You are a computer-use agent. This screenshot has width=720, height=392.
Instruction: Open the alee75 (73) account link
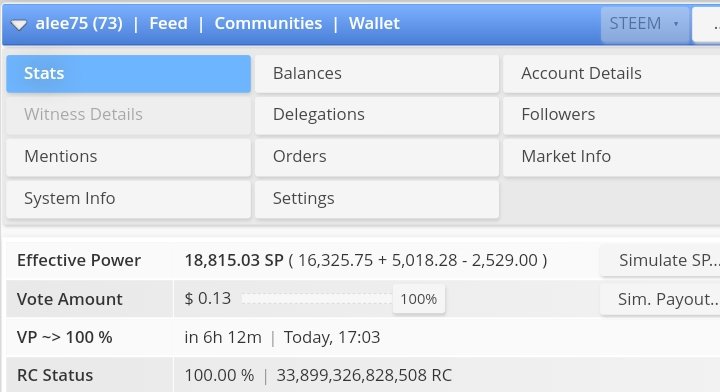(x=79, y=23)
